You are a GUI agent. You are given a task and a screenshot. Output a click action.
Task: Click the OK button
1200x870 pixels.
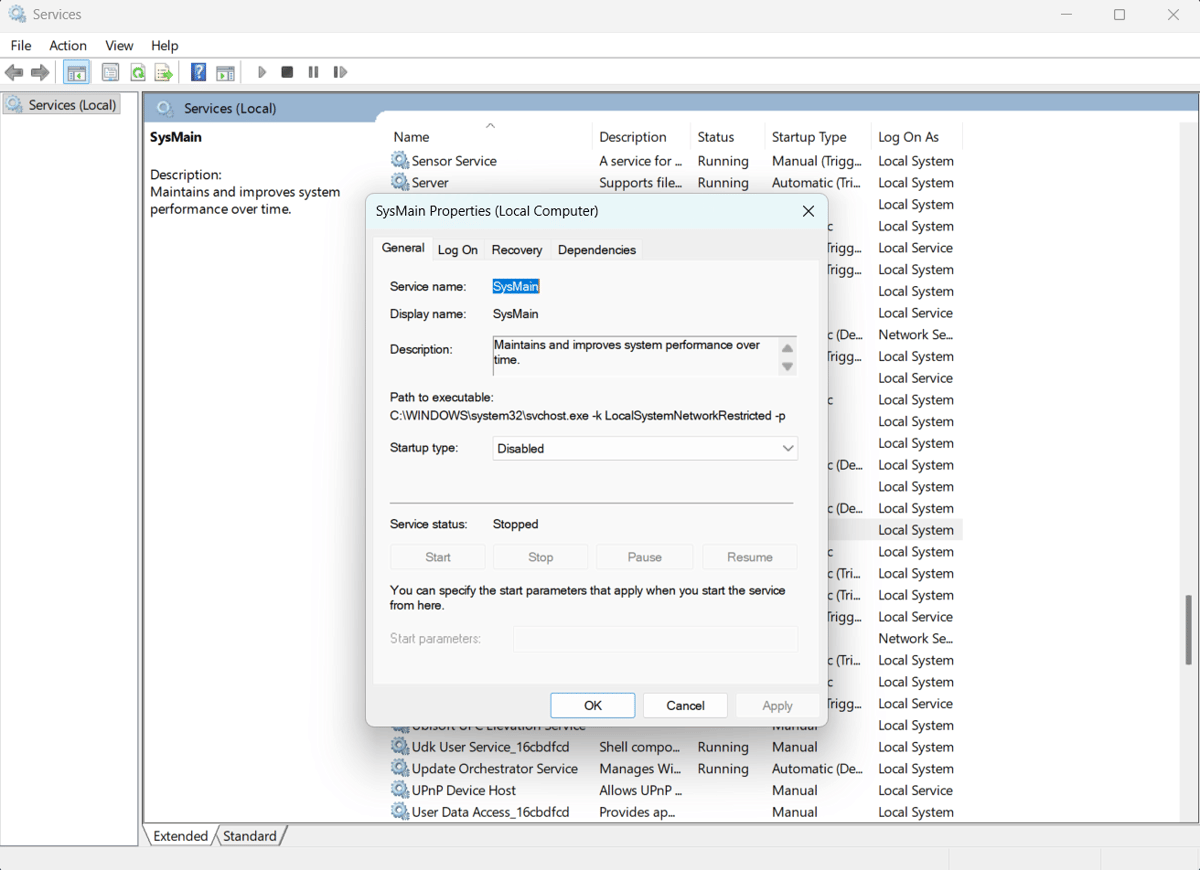[593, 705]
